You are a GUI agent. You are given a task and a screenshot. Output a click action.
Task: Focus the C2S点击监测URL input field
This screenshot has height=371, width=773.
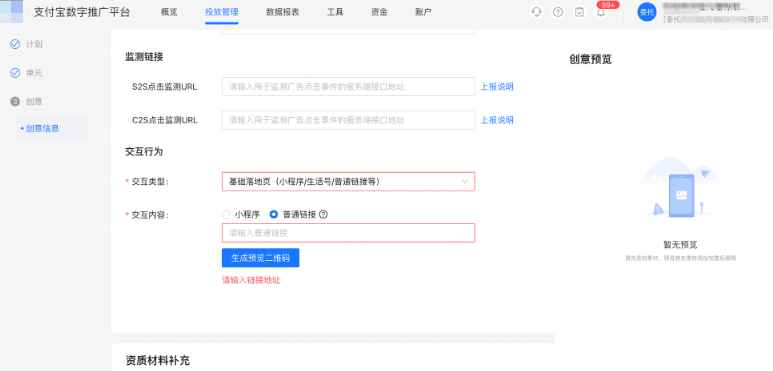tap(349, 120)
